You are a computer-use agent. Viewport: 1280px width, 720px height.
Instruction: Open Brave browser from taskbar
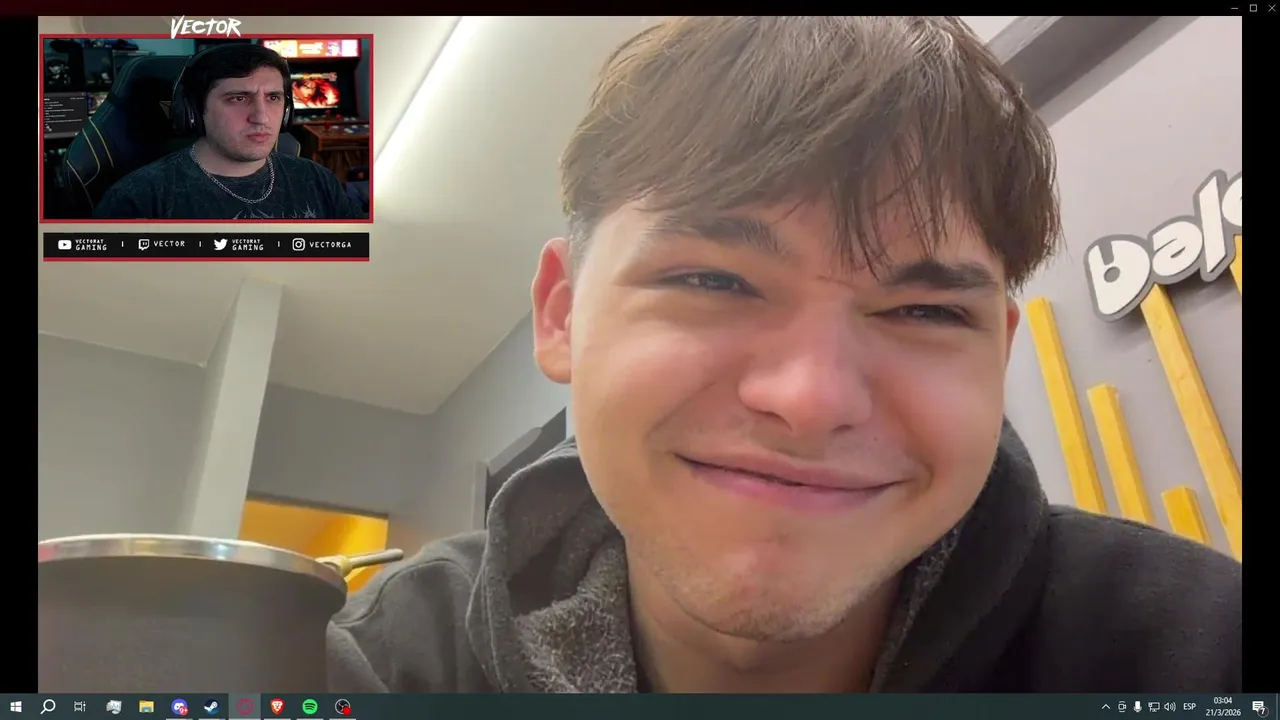point(277,707)
